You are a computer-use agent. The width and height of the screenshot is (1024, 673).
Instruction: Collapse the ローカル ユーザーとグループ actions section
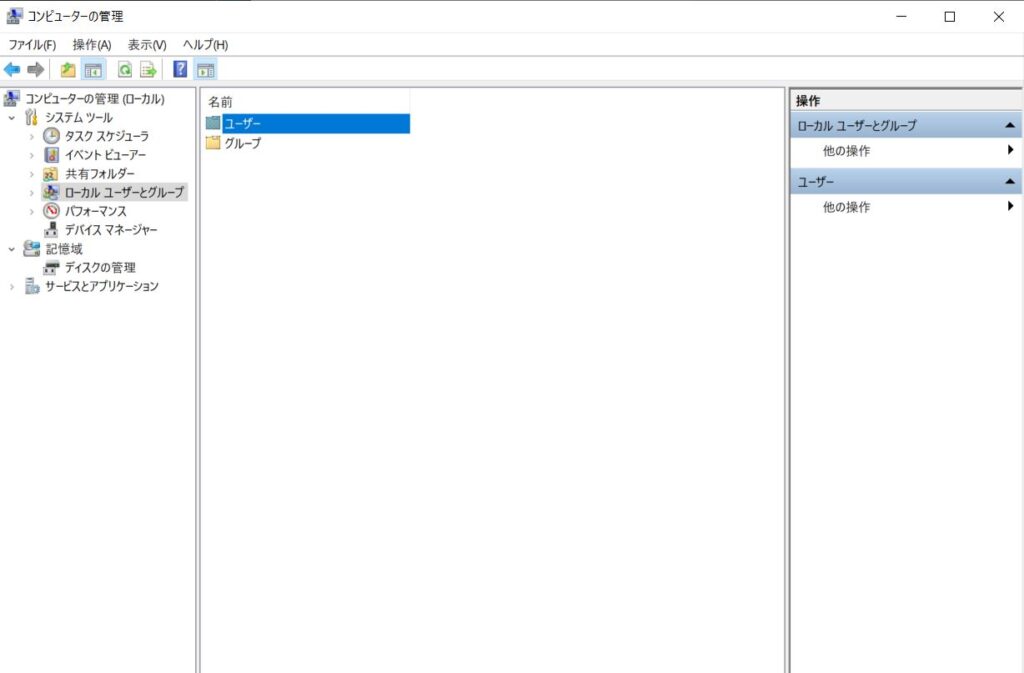(x=1010, y=125)
